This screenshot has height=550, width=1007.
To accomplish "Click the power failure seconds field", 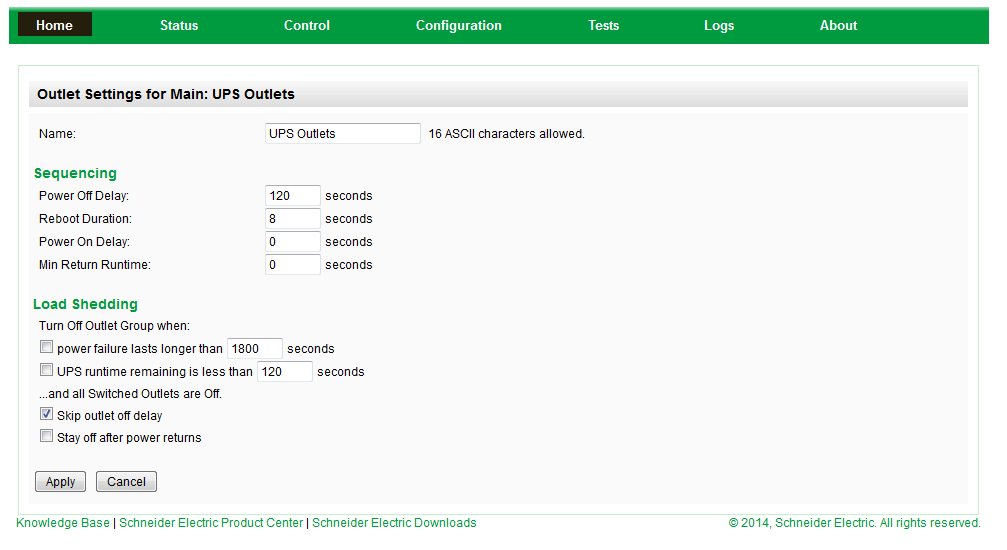I will point(255,348).
